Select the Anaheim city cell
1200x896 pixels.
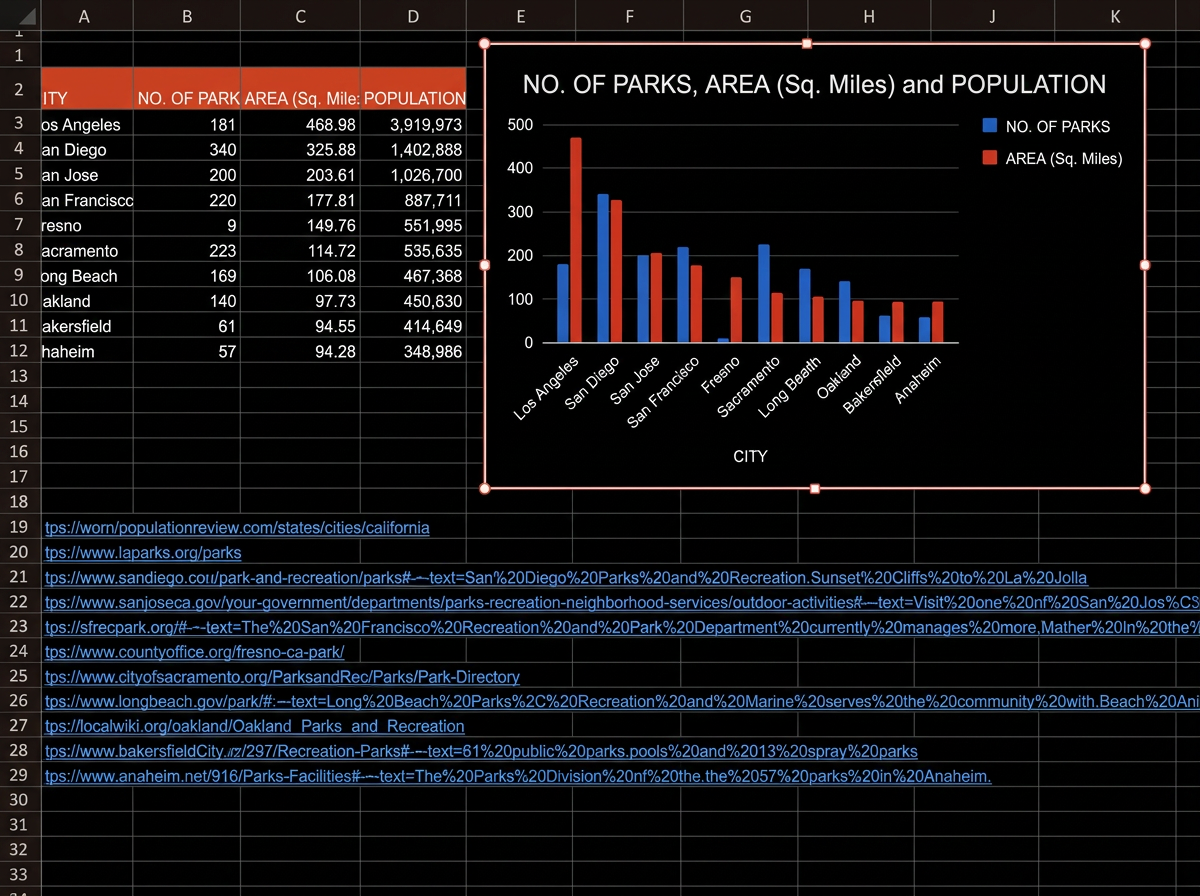87,351
